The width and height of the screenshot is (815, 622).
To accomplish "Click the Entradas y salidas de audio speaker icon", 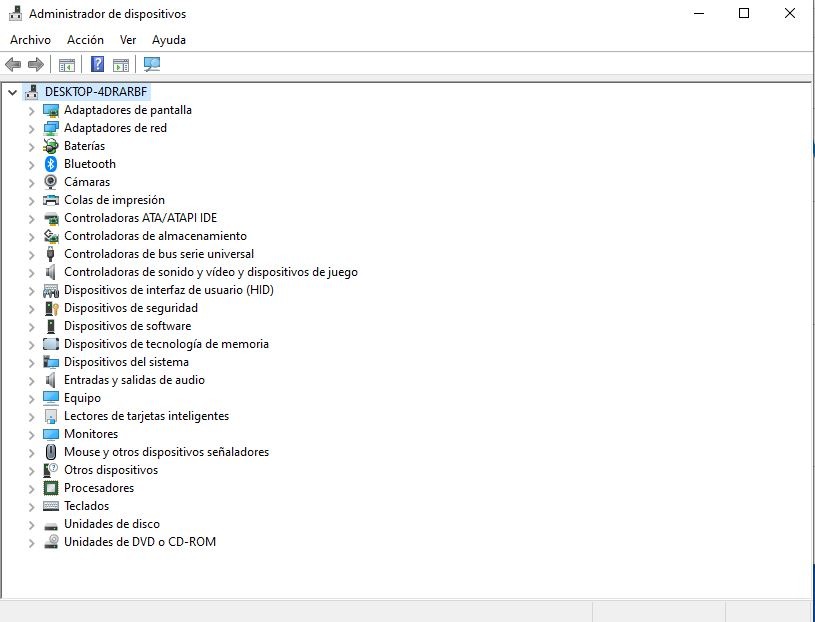I will click(x=50, y=380).
